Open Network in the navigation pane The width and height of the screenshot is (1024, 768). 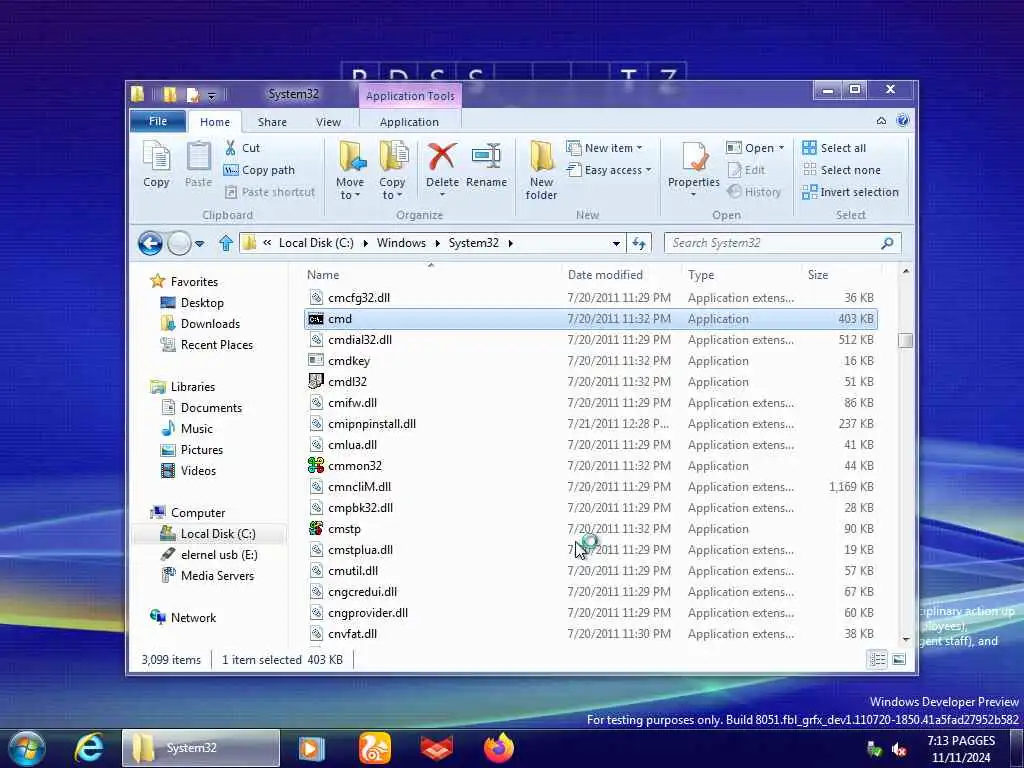[x=193, y=618]
